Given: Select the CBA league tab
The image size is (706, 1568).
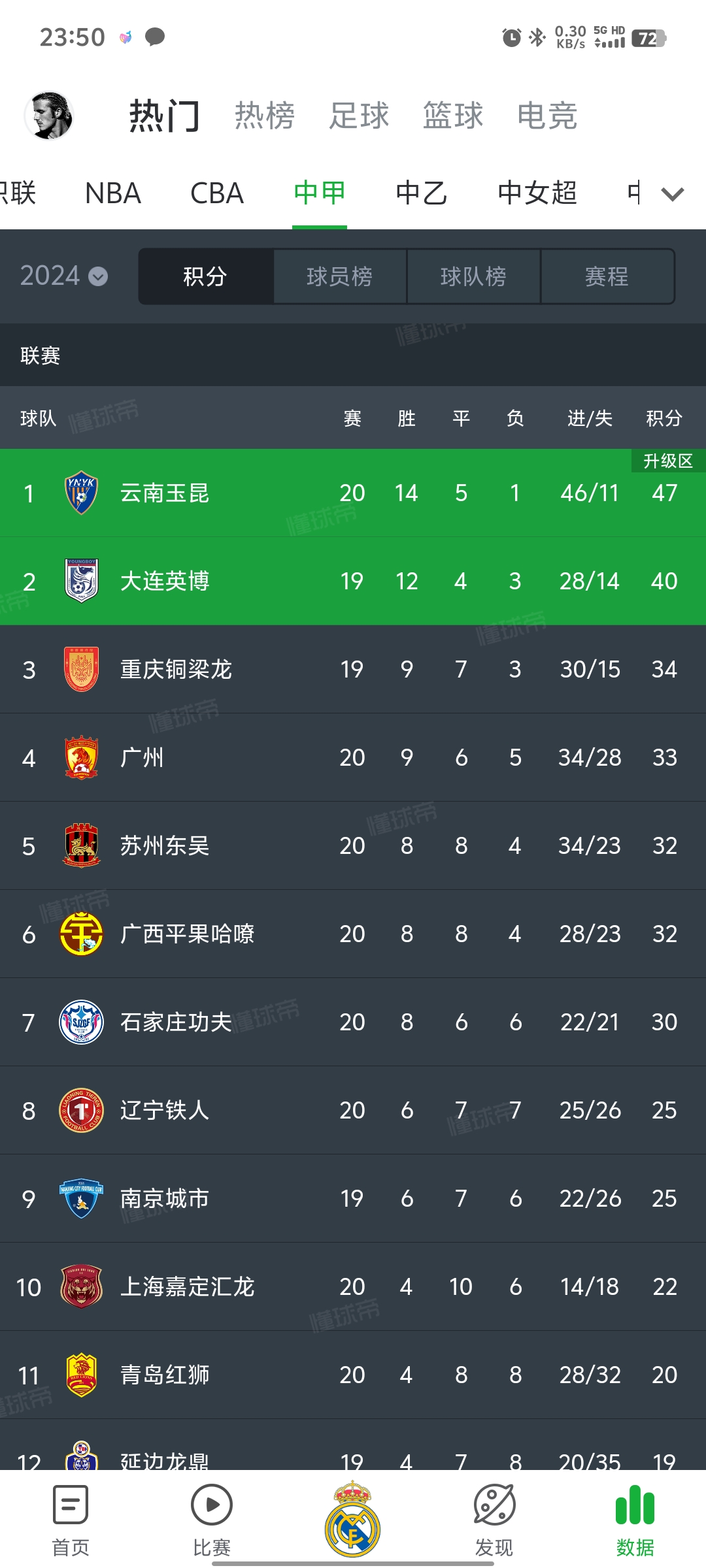Looking at the screenshot, I should pos(217,193).
